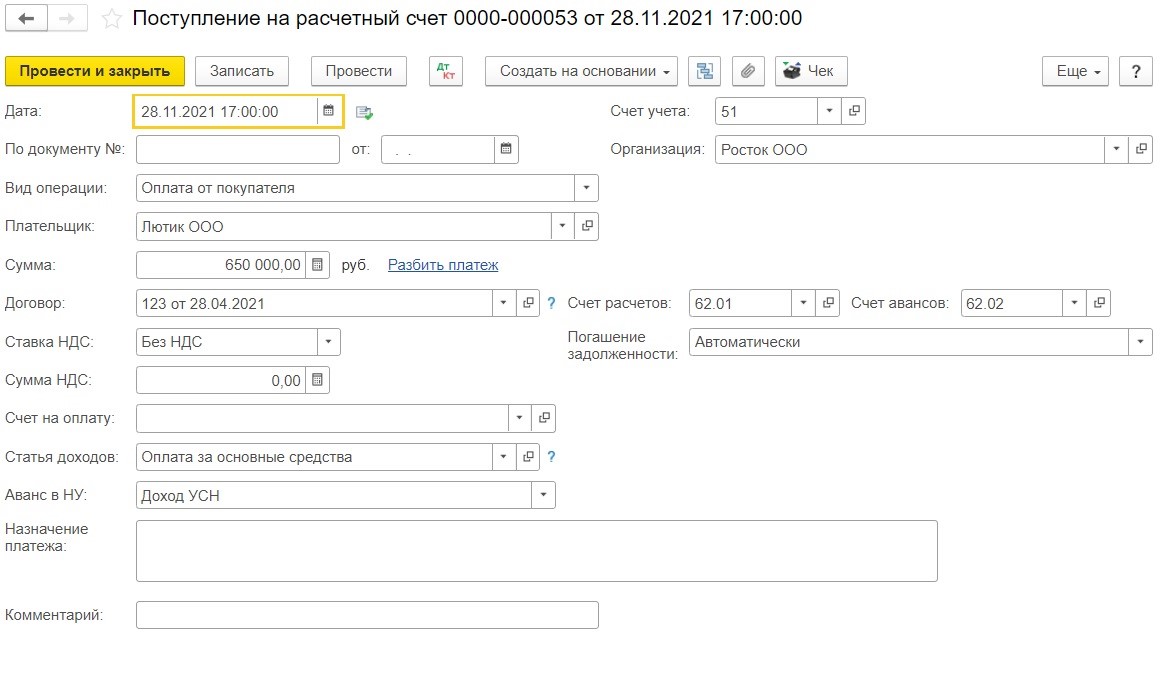Viewport: 1172px width, 685px height.
Task: Click Провести и закрыть button
Action: 95,71
